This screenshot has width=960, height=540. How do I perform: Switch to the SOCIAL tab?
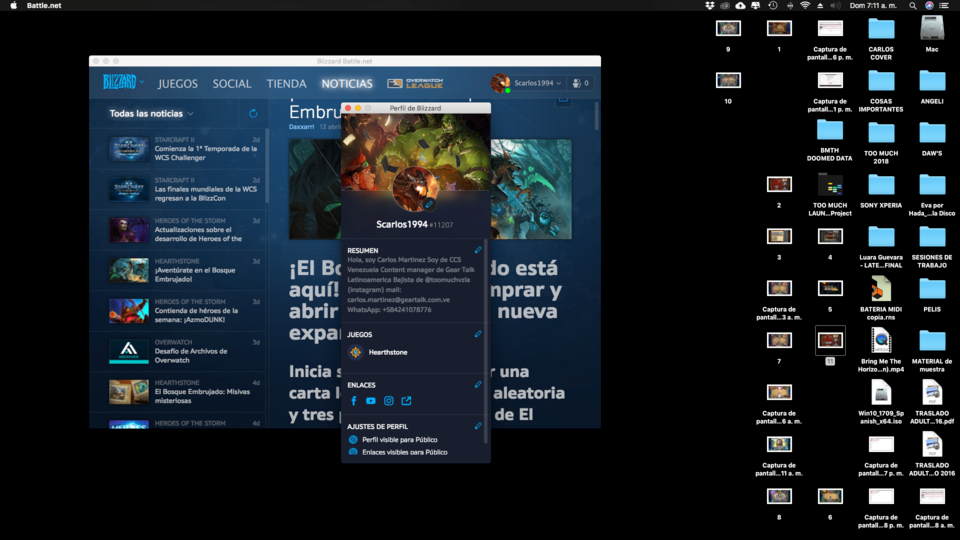click(x=232, y=84)
